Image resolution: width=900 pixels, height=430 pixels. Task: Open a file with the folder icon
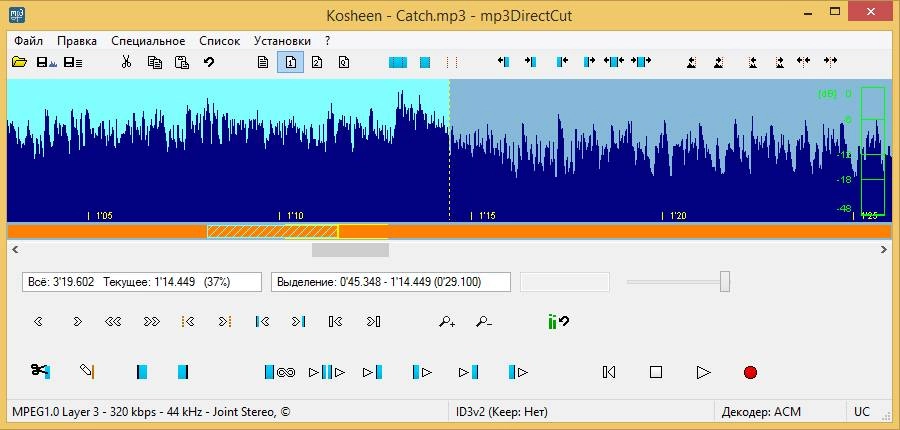(x=20, y=62)
